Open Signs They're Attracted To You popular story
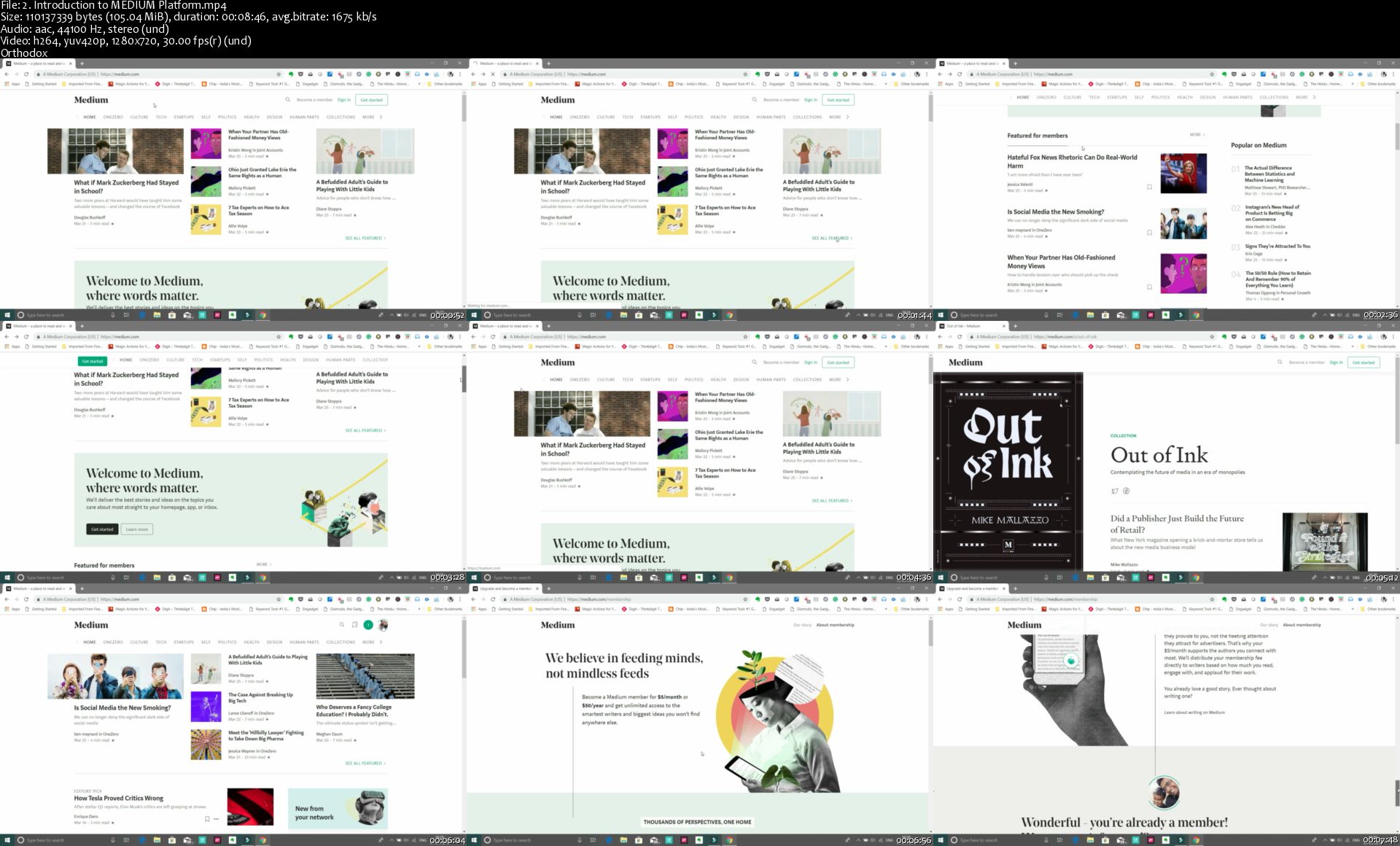This screenshot has height=846, width=1400. pyautogui.click(x=1277, y=247)
